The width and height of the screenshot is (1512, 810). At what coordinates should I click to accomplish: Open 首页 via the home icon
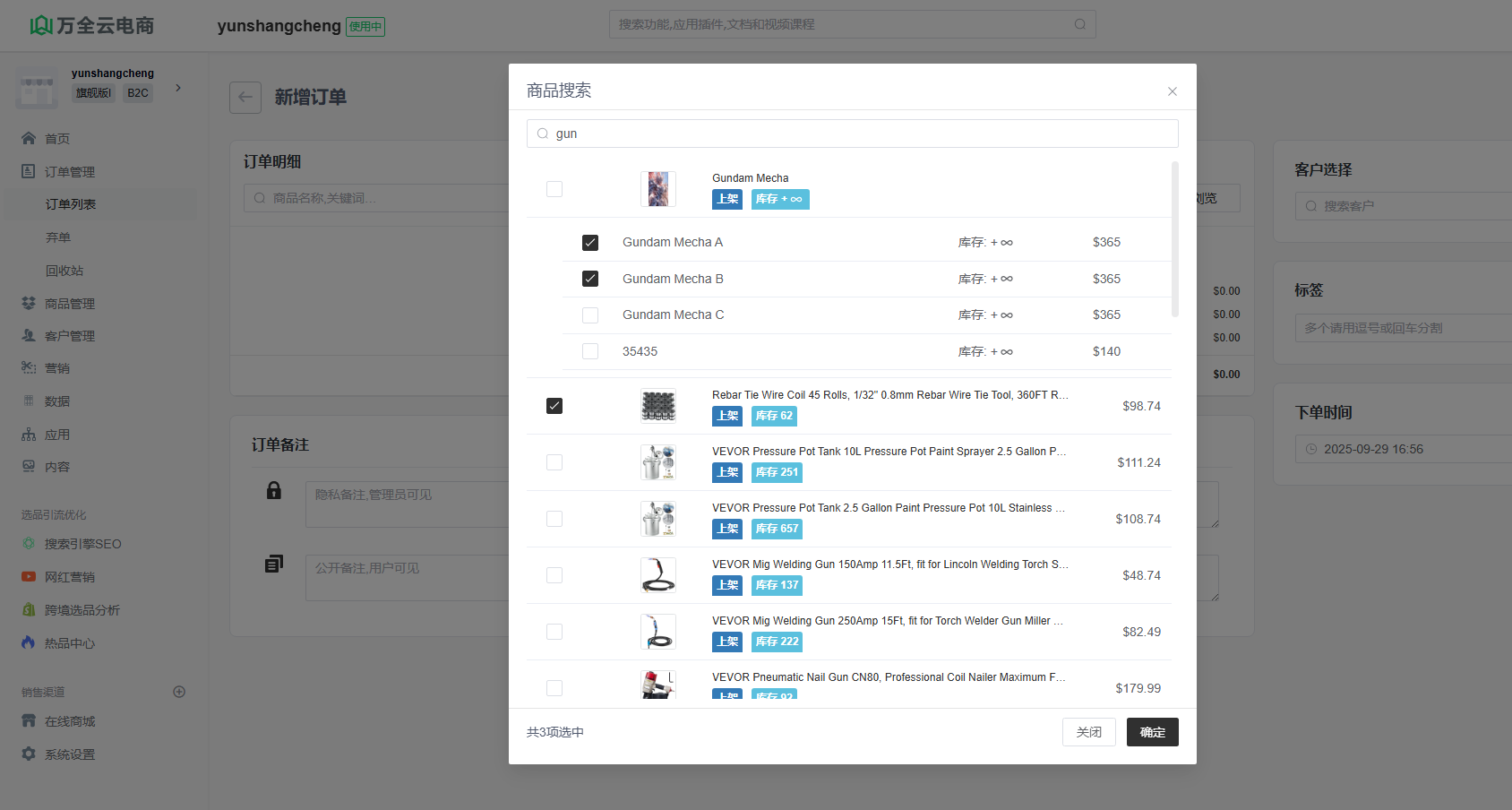point(29,138)
